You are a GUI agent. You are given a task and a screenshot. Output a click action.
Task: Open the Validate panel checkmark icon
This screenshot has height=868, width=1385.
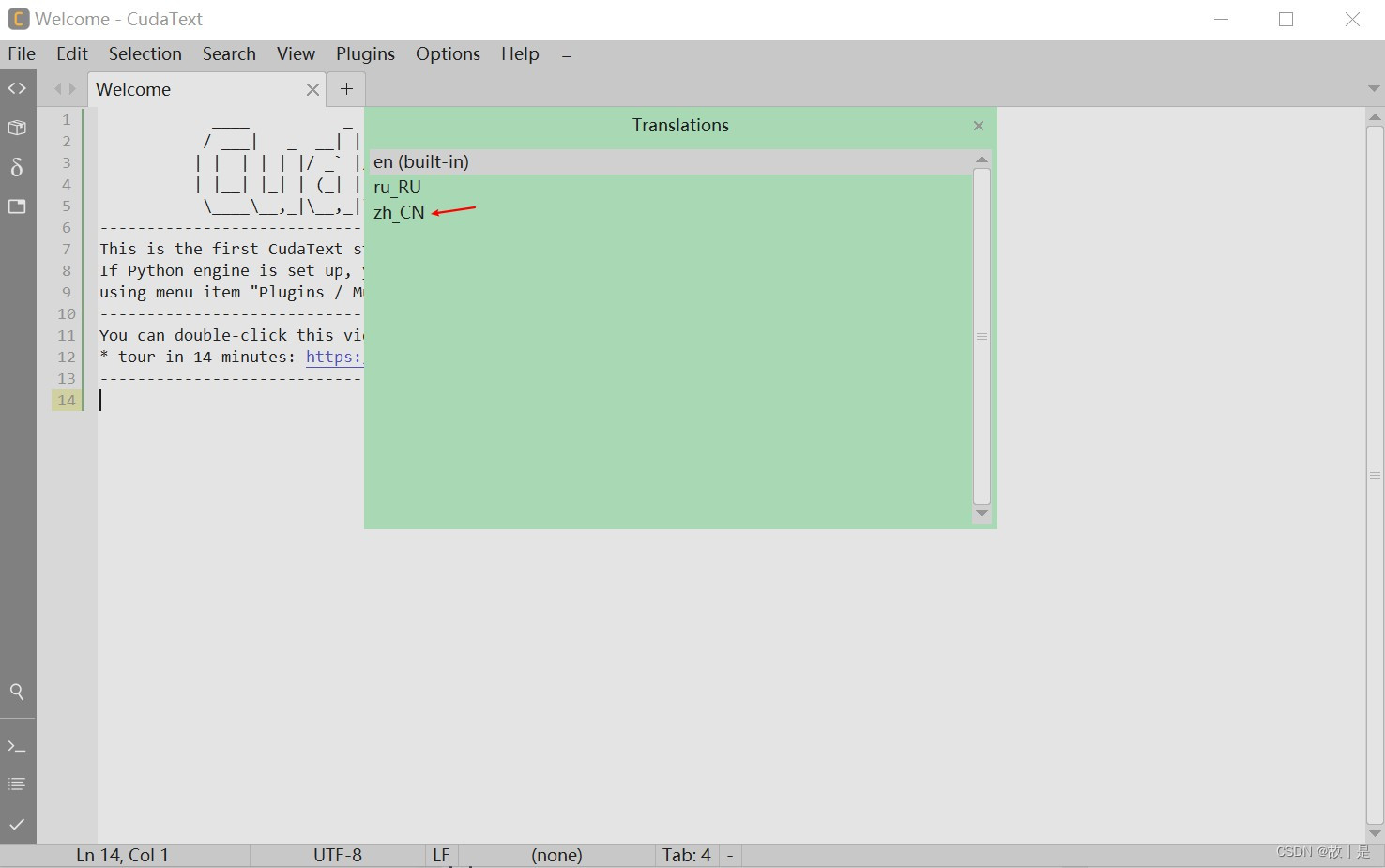pyautogui.click(x=17, y=824)
